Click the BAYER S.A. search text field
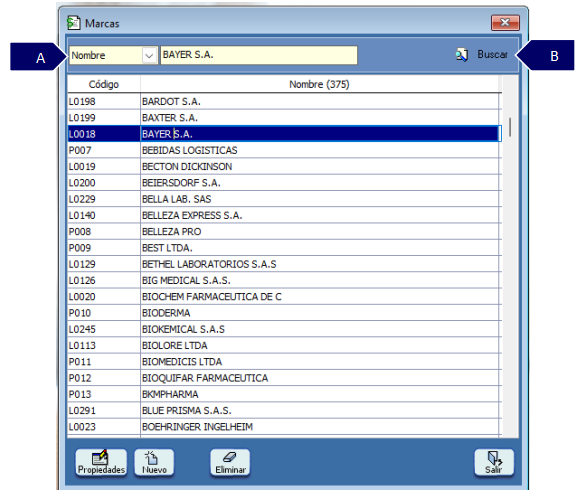586x496 pixels. (x=259, y=55)
